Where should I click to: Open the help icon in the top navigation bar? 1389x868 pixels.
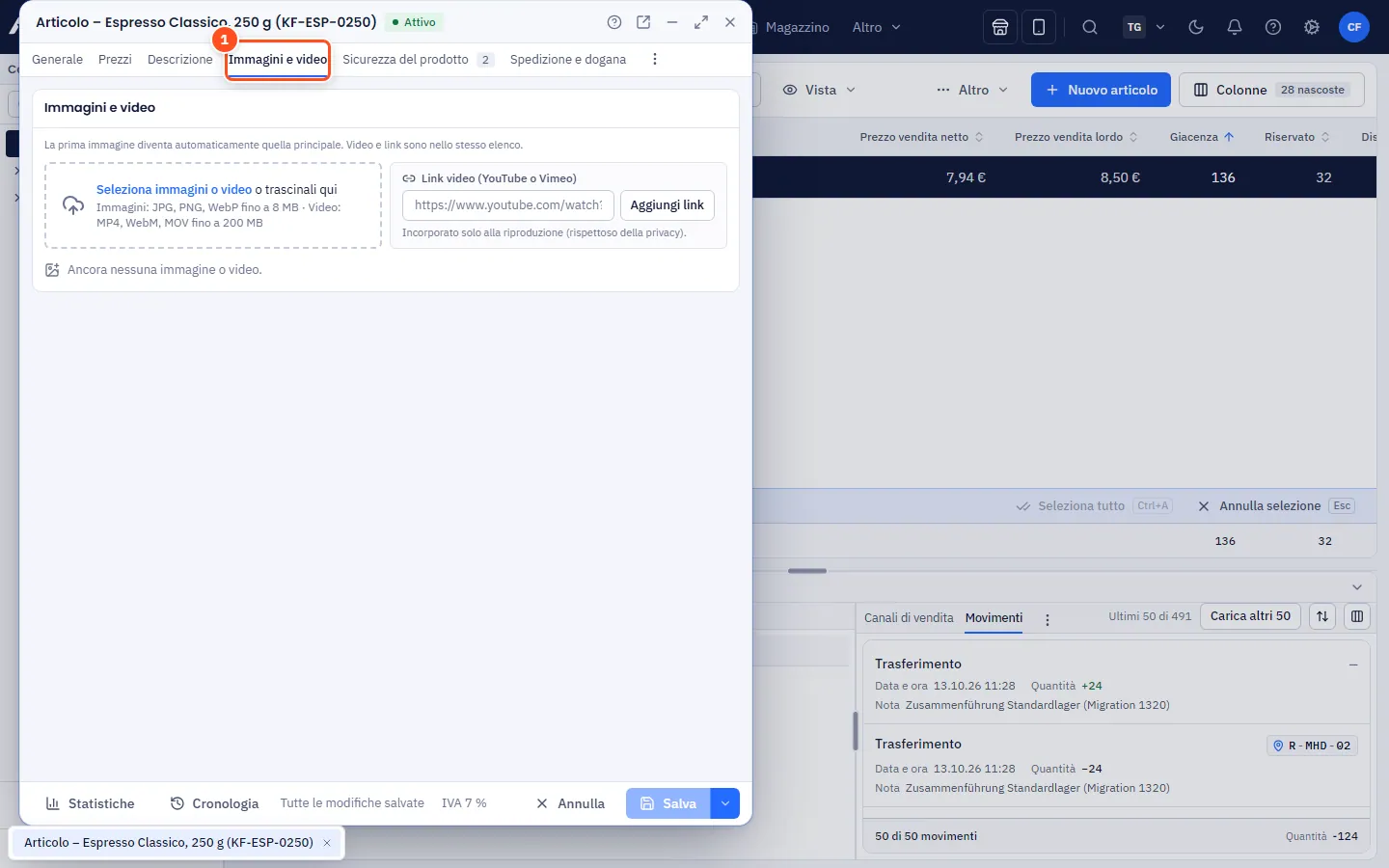1273,27
